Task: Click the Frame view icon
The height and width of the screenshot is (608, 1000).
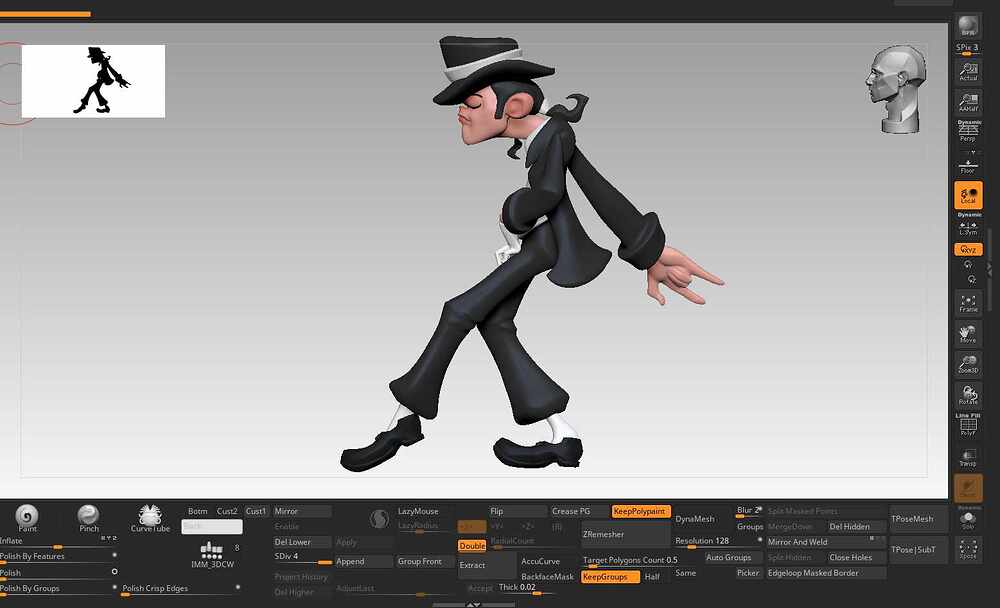Action: [x=968, y=303]
